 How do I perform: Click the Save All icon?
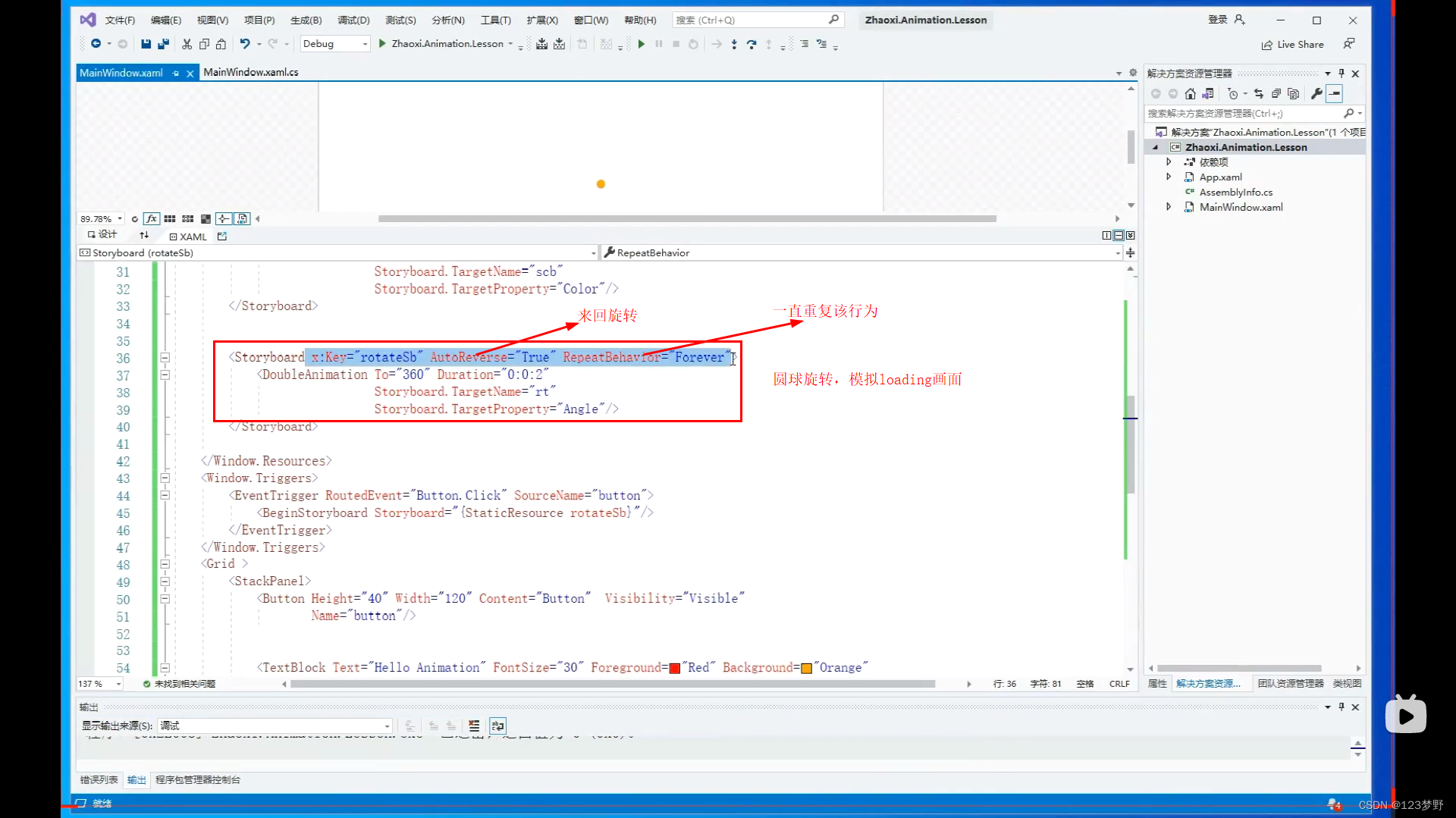click(x=163, y=44)
